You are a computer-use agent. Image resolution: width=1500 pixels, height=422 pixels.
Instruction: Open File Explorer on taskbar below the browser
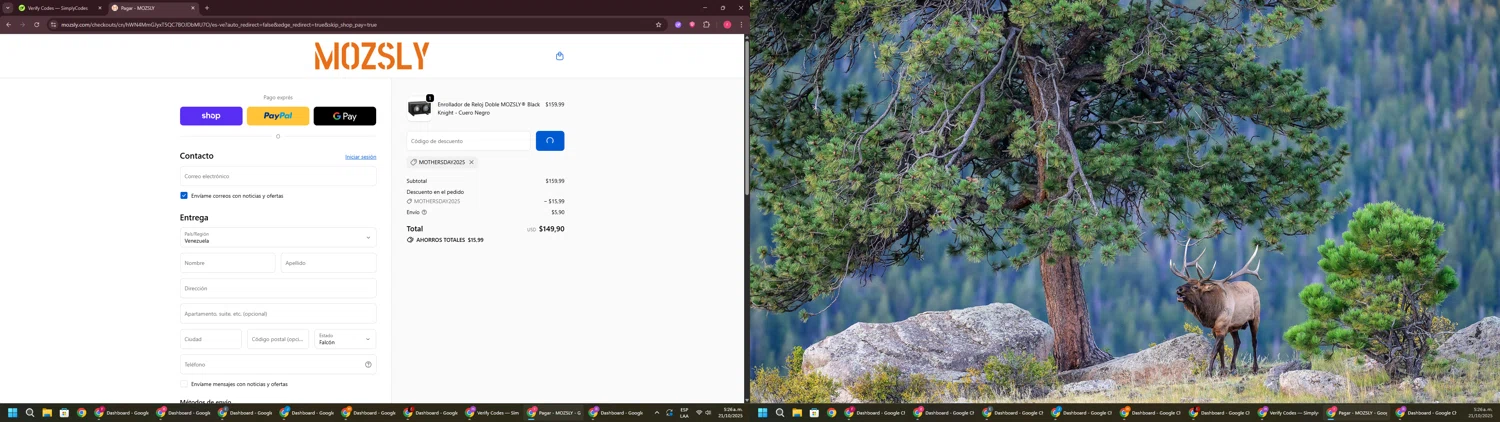point(47,412)
